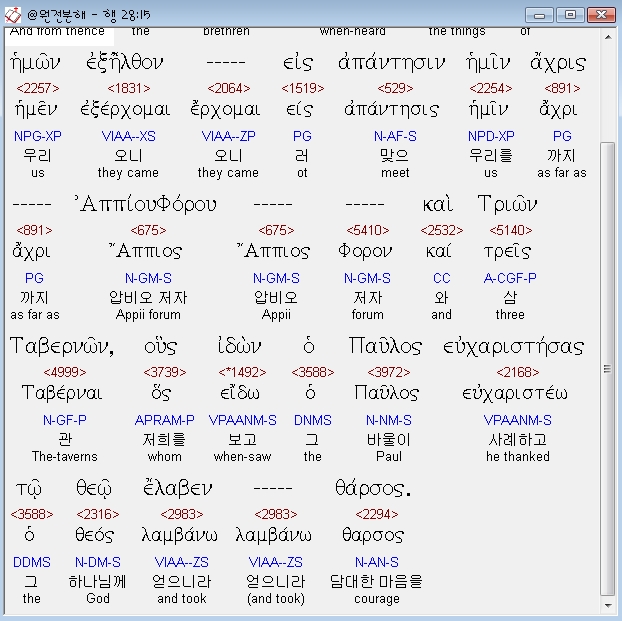Viewport: 622px width, 621px height.
Task: Select Strong's number <5410>
Action: pos(368,230)
